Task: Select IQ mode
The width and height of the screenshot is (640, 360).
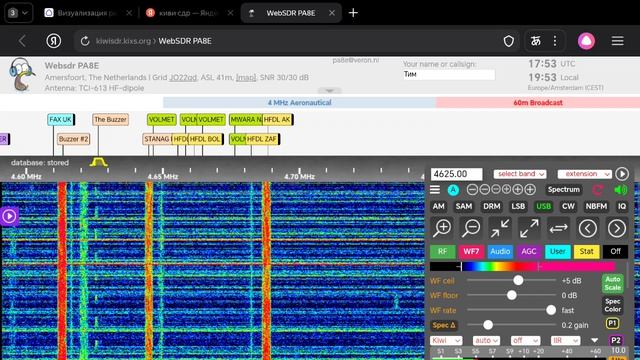Action: [622, 207]
